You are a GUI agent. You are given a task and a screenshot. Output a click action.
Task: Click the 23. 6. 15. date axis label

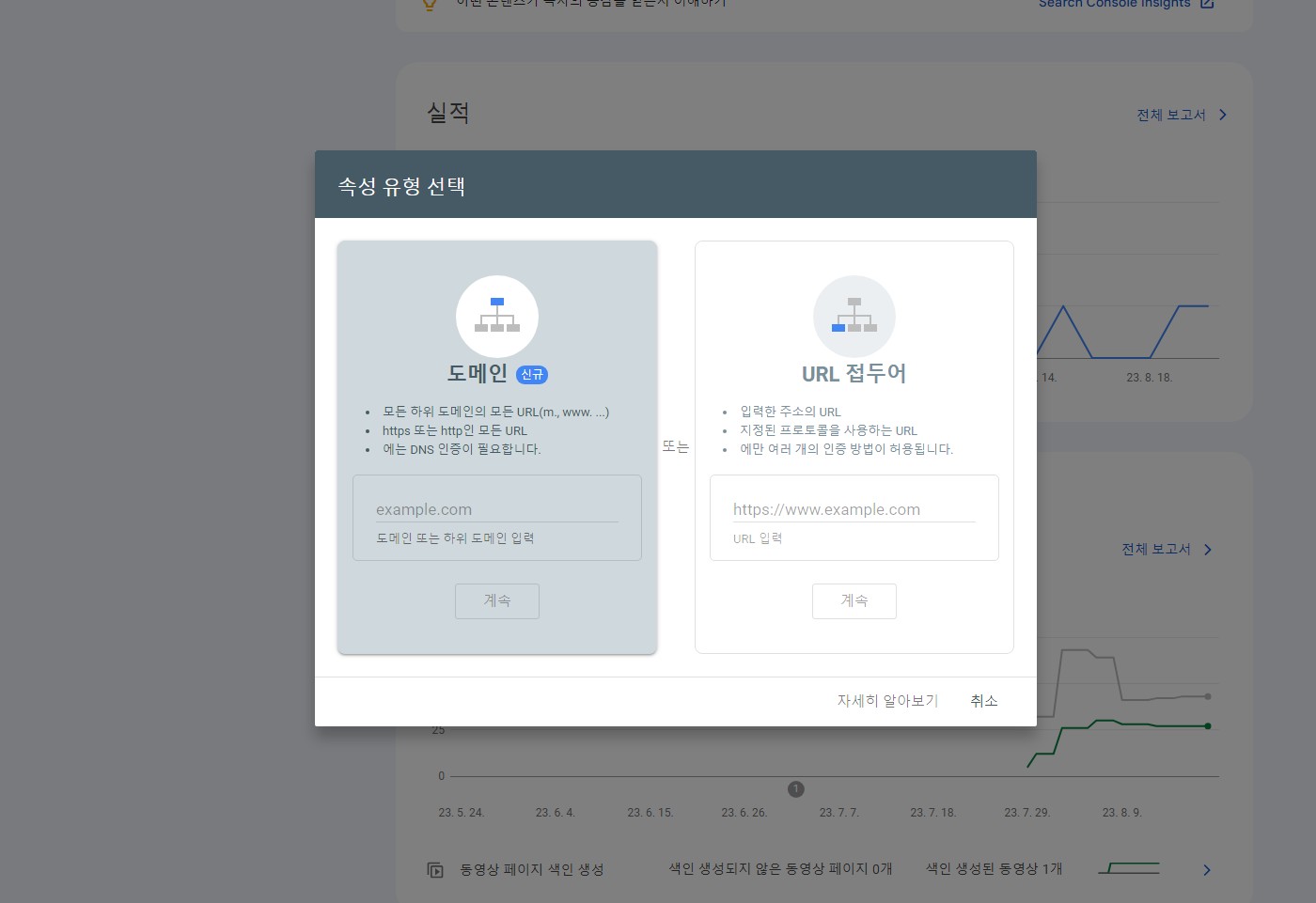[x=650, y=813]
